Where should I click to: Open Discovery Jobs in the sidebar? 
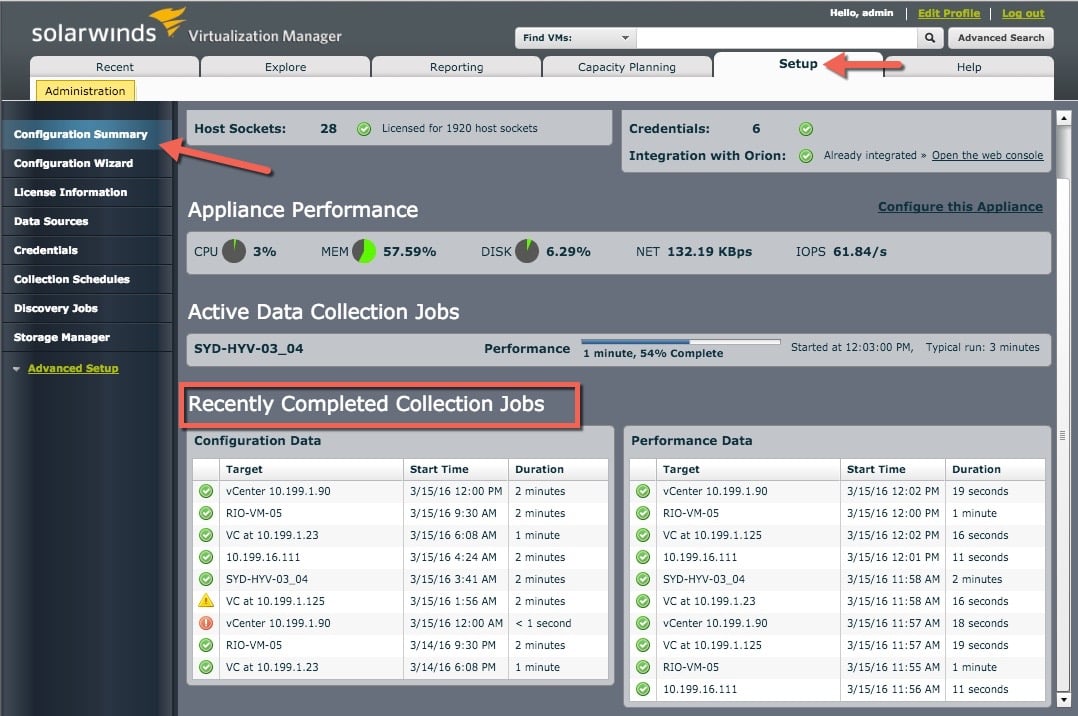[86, 308]
